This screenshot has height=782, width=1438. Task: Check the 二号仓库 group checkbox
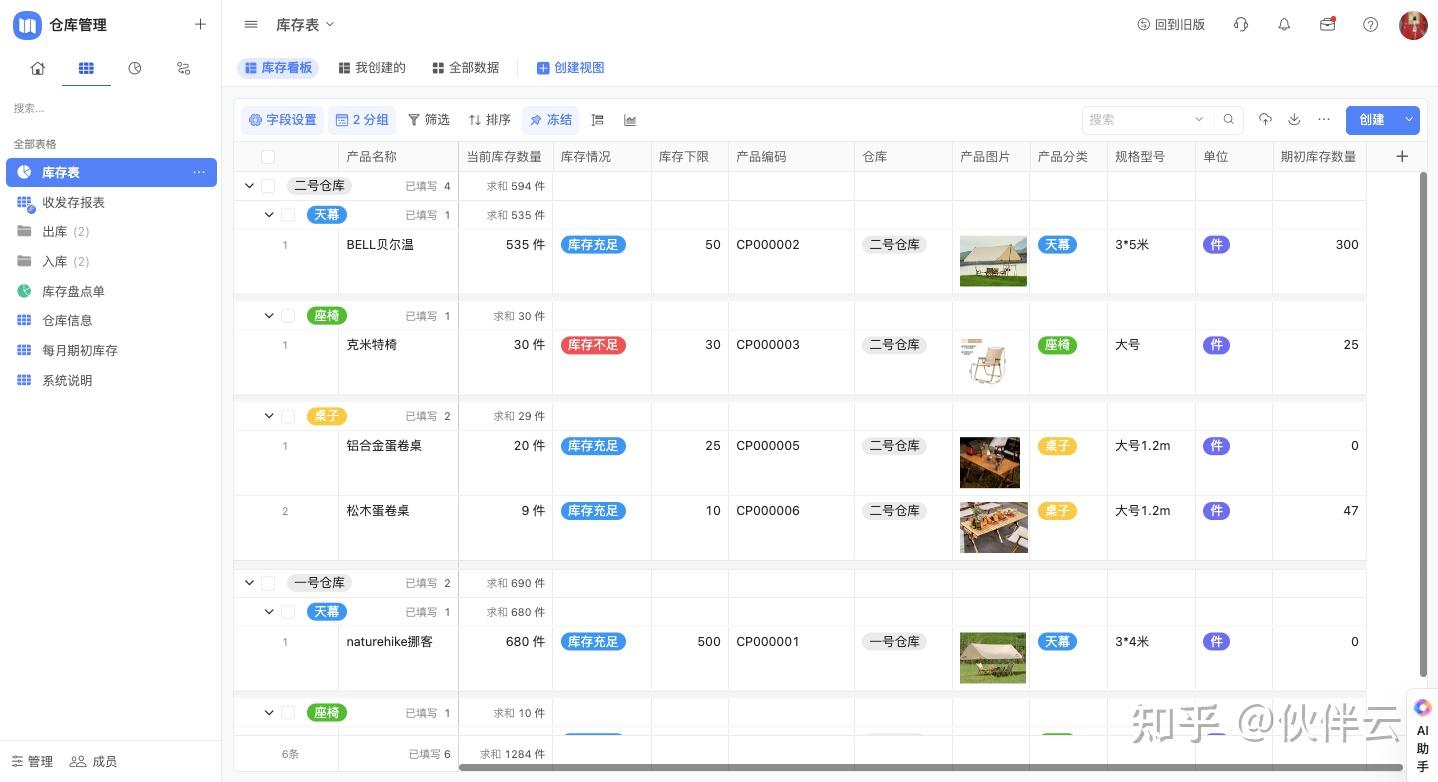tap(268, 186)
